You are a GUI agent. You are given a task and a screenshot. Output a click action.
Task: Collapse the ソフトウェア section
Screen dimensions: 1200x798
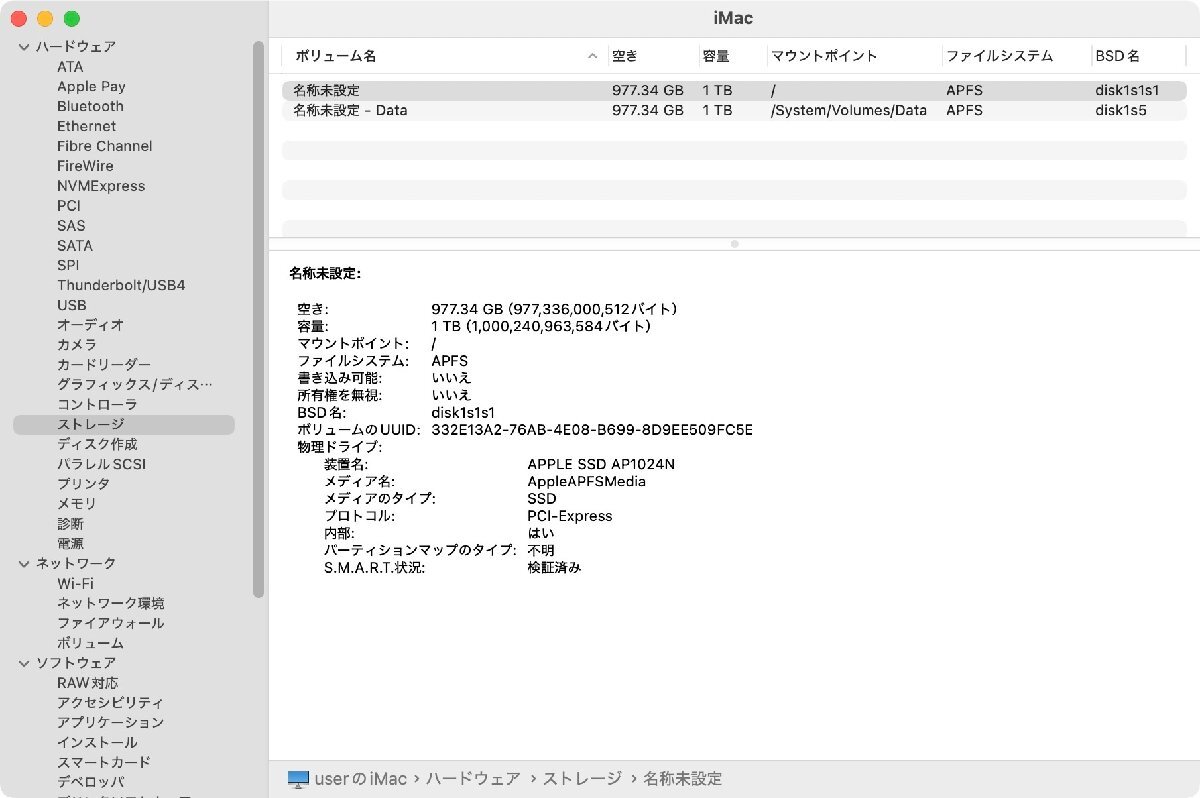[23, 662]
